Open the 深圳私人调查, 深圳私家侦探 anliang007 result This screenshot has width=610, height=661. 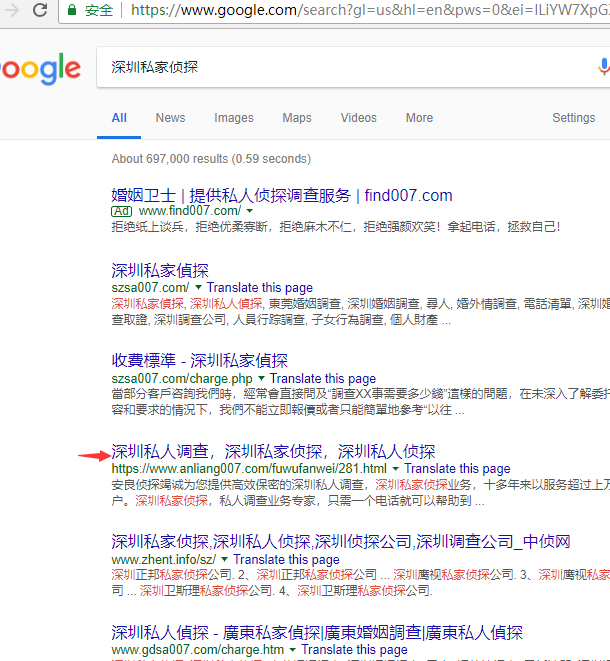pyautogui.click(x=273, y=451)
